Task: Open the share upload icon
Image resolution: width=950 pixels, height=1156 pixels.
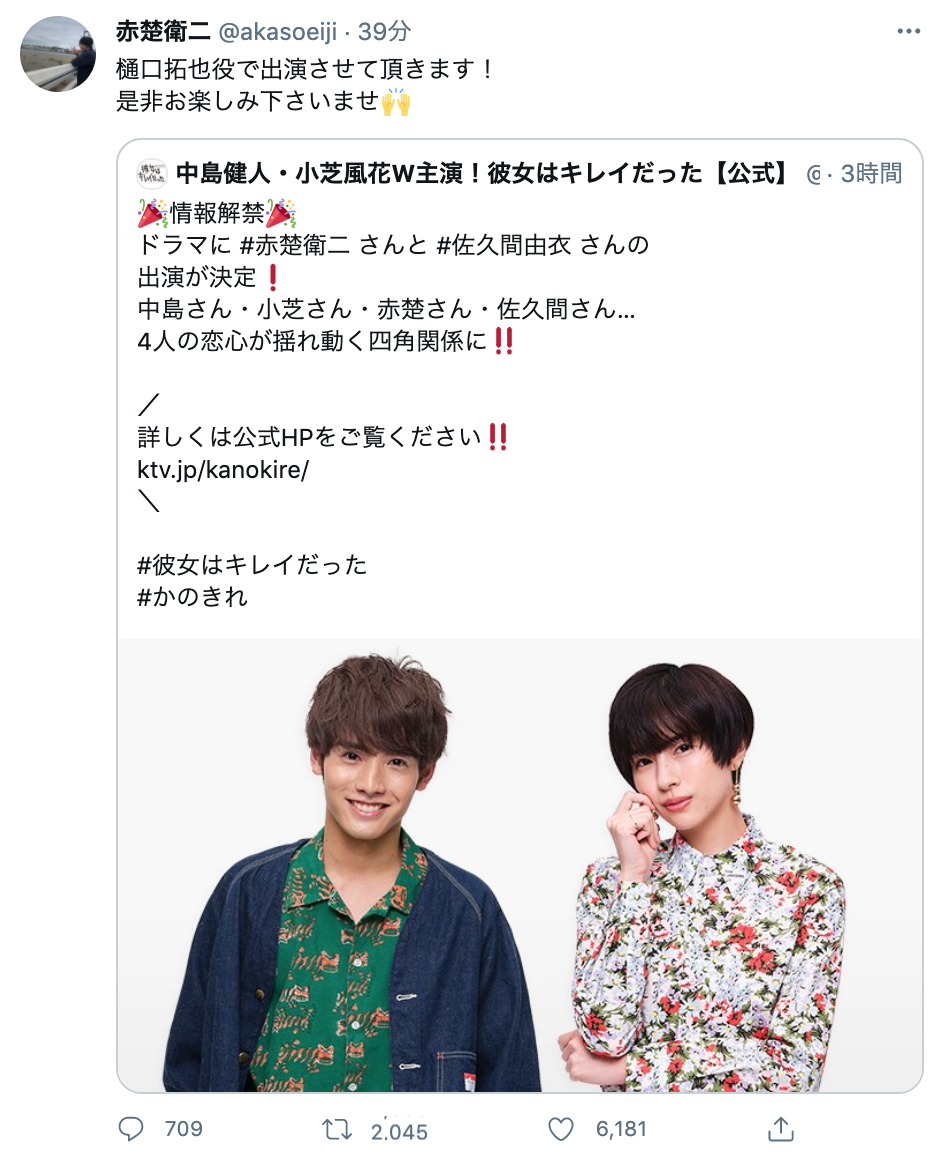Action: pyautogui.click(x=780, y=1128)
